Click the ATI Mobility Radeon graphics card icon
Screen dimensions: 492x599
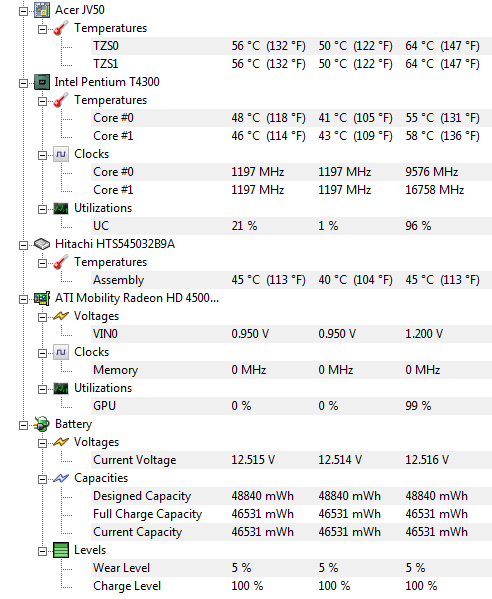(x=42, y=298)
